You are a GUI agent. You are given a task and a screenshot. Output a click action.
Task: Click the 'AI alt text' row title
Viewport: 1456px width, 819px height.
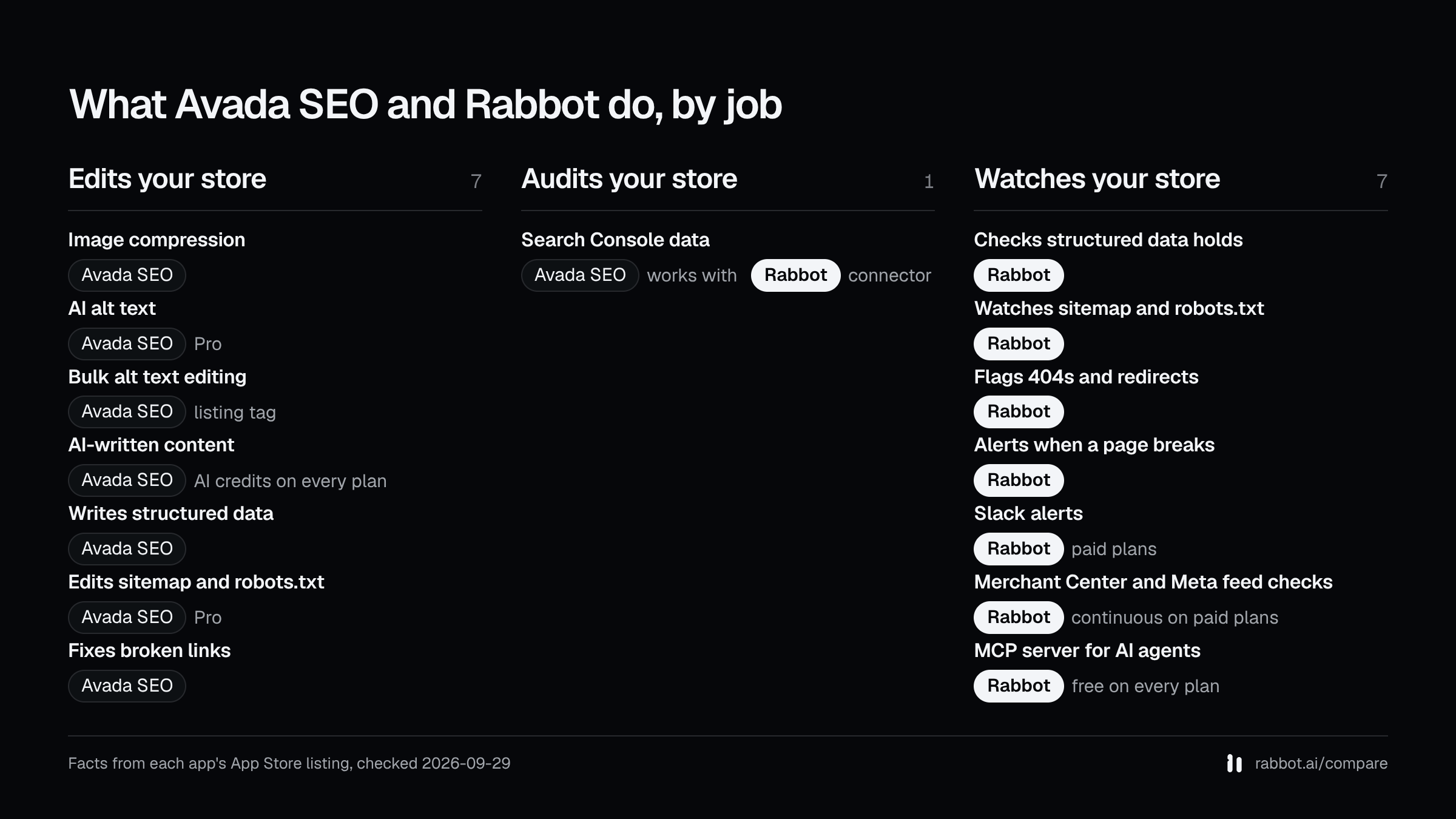[x=112, y=308]
